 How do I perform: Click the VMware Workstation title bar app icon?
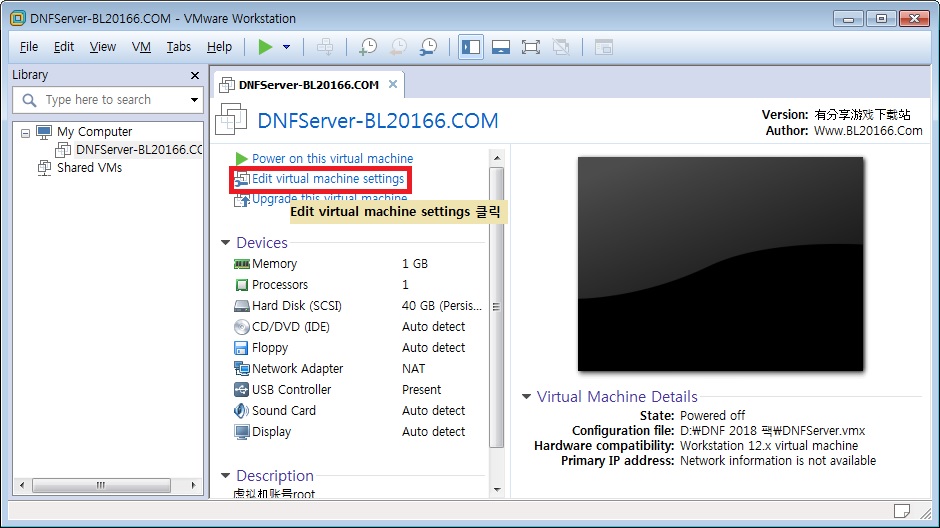coord(18,18)
